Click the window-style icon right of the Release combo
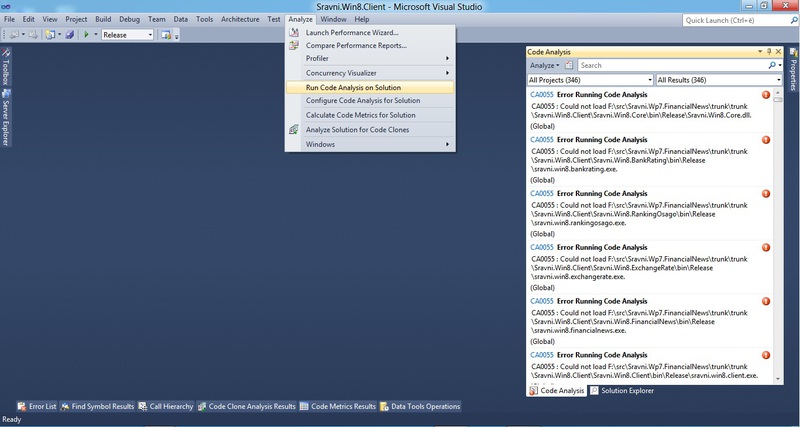Image resolution: width=800 pixels, height=427 pixels. [x=166, y=35]
